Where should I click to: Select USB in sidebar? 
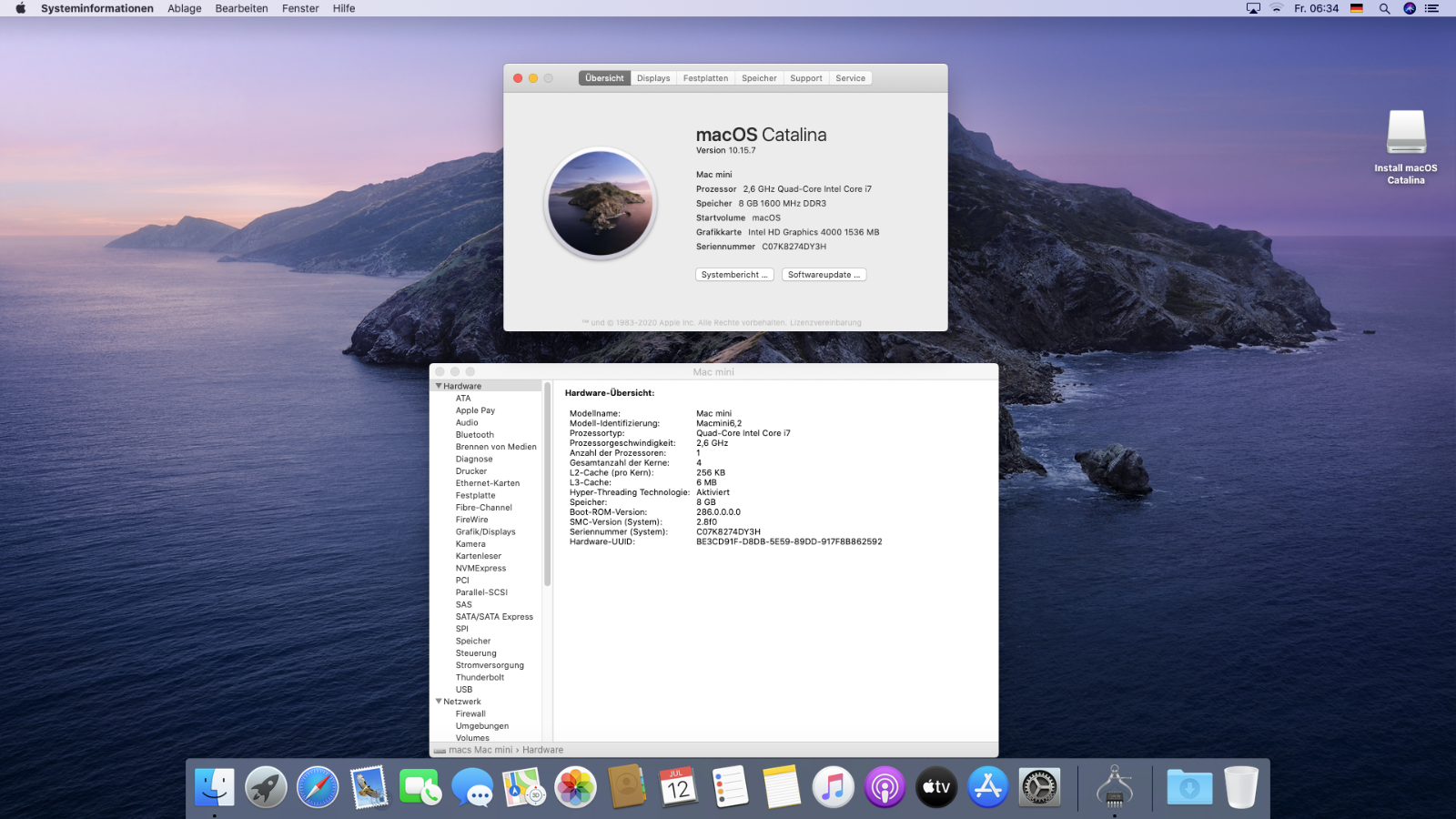[464, 690]
